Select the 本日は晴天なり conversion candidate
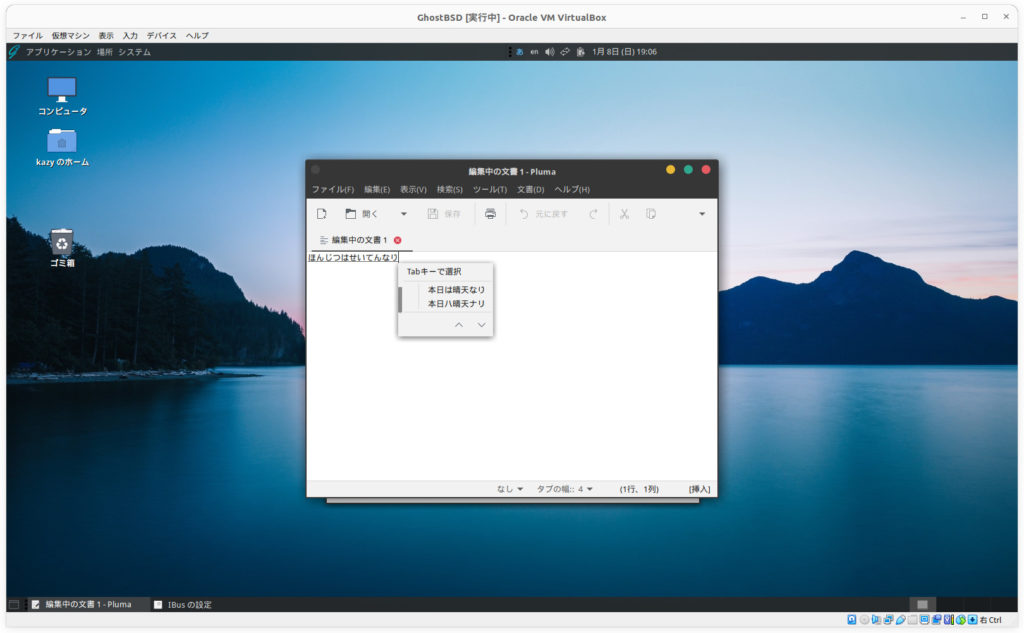Screen dimensions: 1024x633 456,290
